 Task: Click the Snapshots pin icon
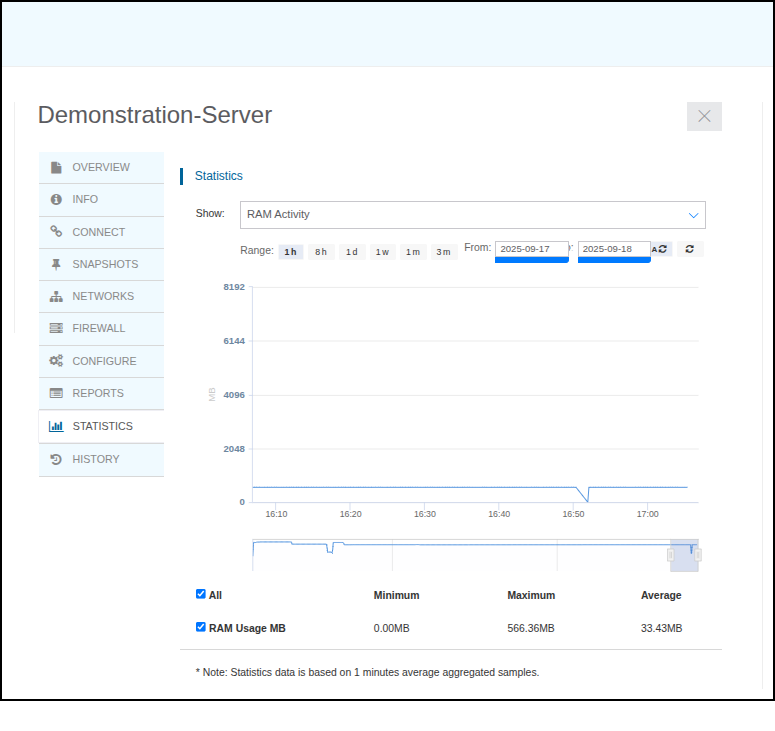[x=56, y=264]
